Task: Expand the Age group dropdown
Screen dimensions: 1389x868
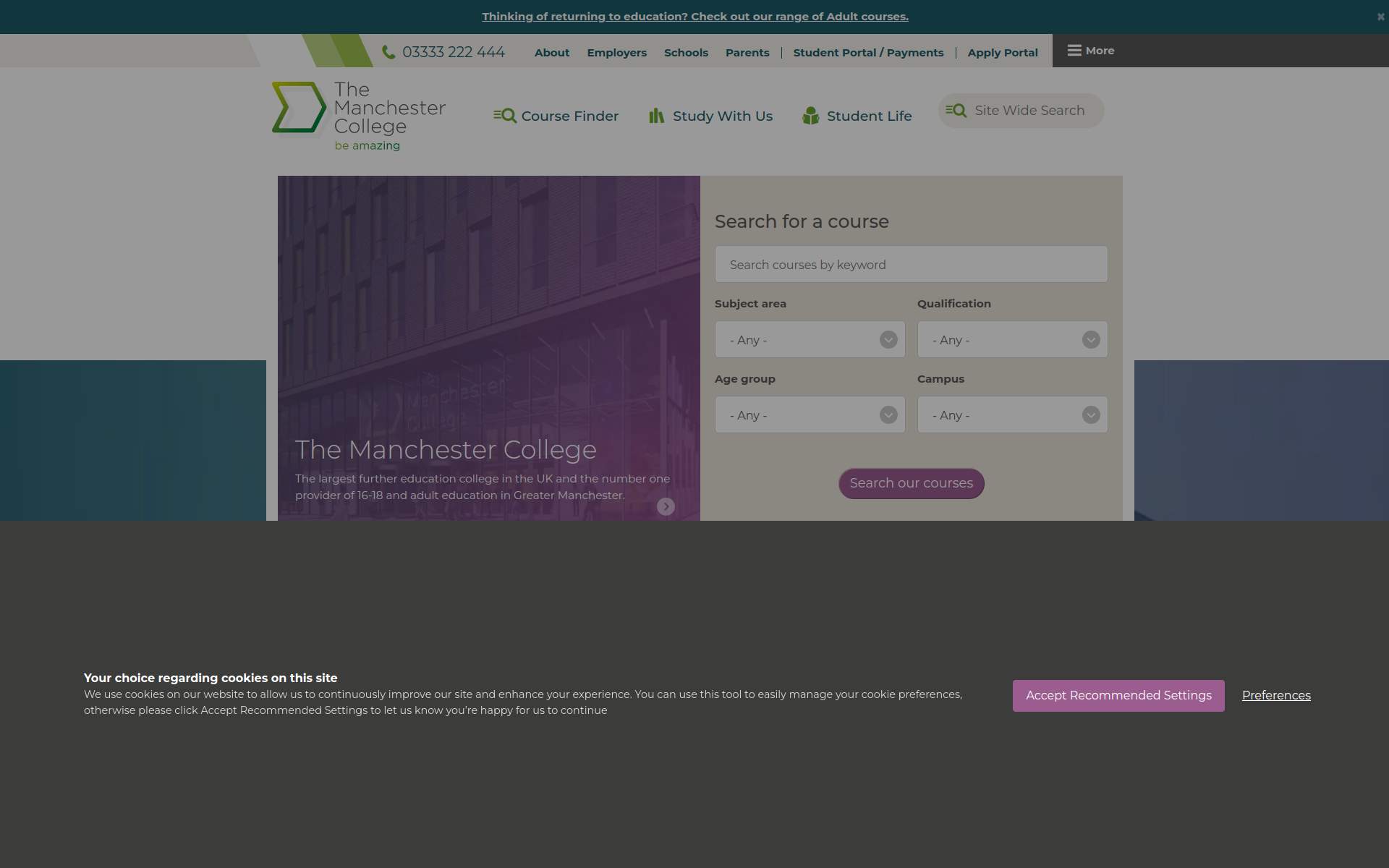Action: (x=810, y=414)
